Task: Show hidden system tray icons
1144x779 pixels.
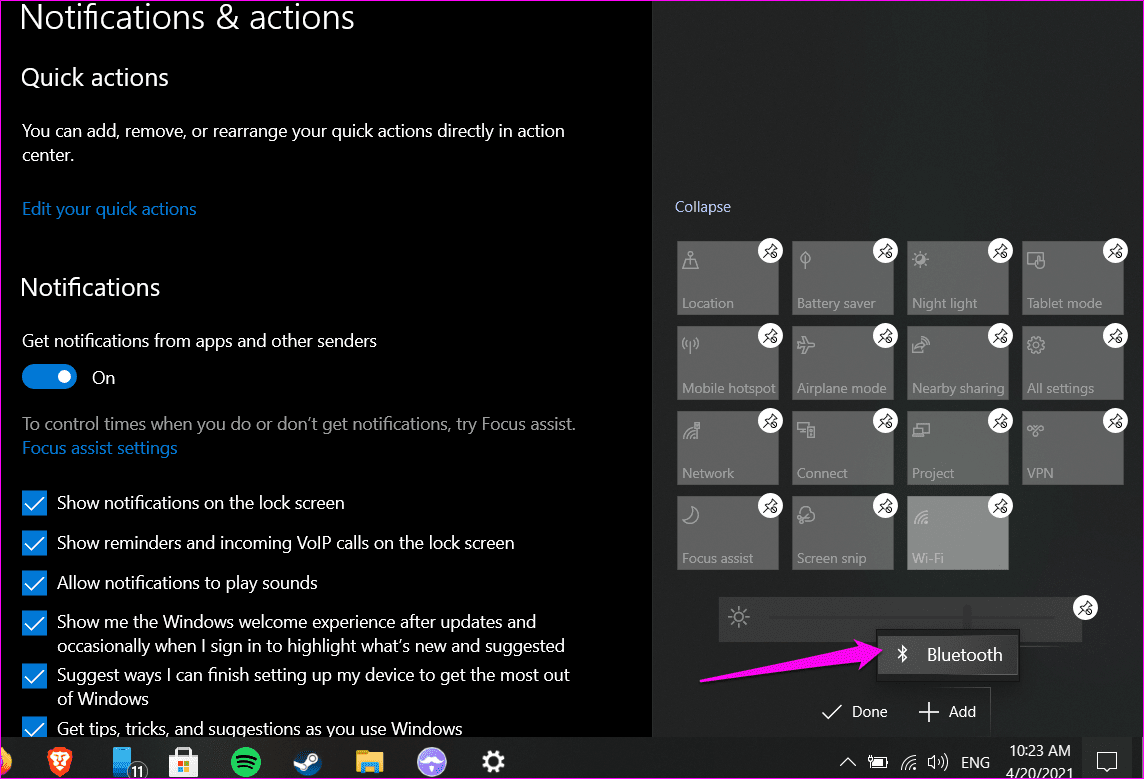Action: [x=847, y=762]
